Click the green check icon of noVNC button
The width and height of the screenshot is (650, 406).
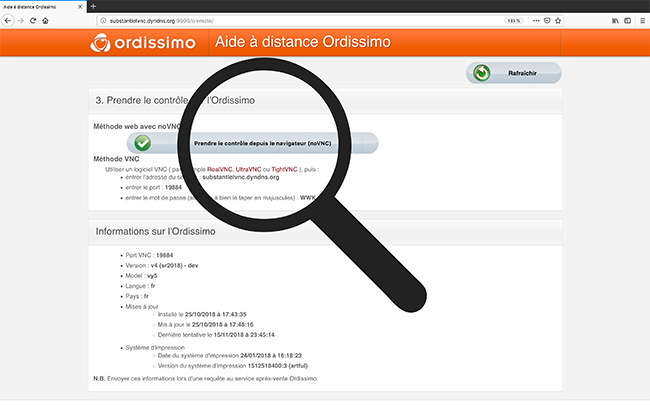[142, 143]
